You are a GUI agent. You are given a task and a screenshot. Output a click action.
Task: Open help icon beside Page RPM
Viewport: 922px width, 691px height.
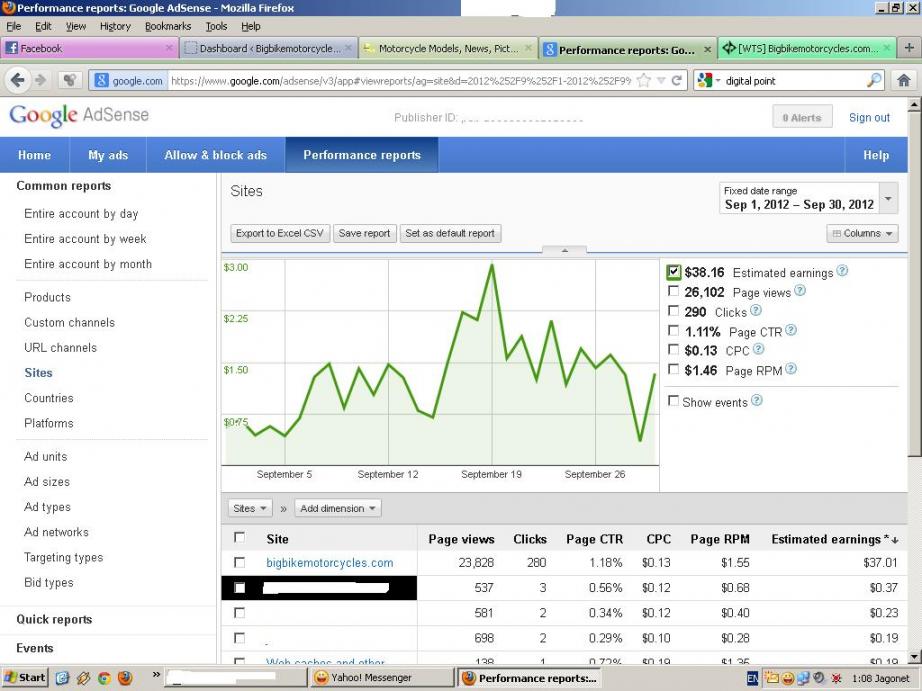click(x=791, y=369)
